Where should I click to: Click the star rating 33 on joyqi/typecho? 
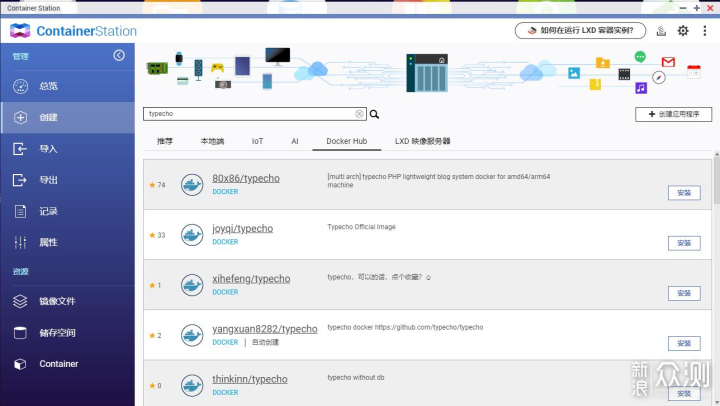pyautogui.click(x=157, y=235)
